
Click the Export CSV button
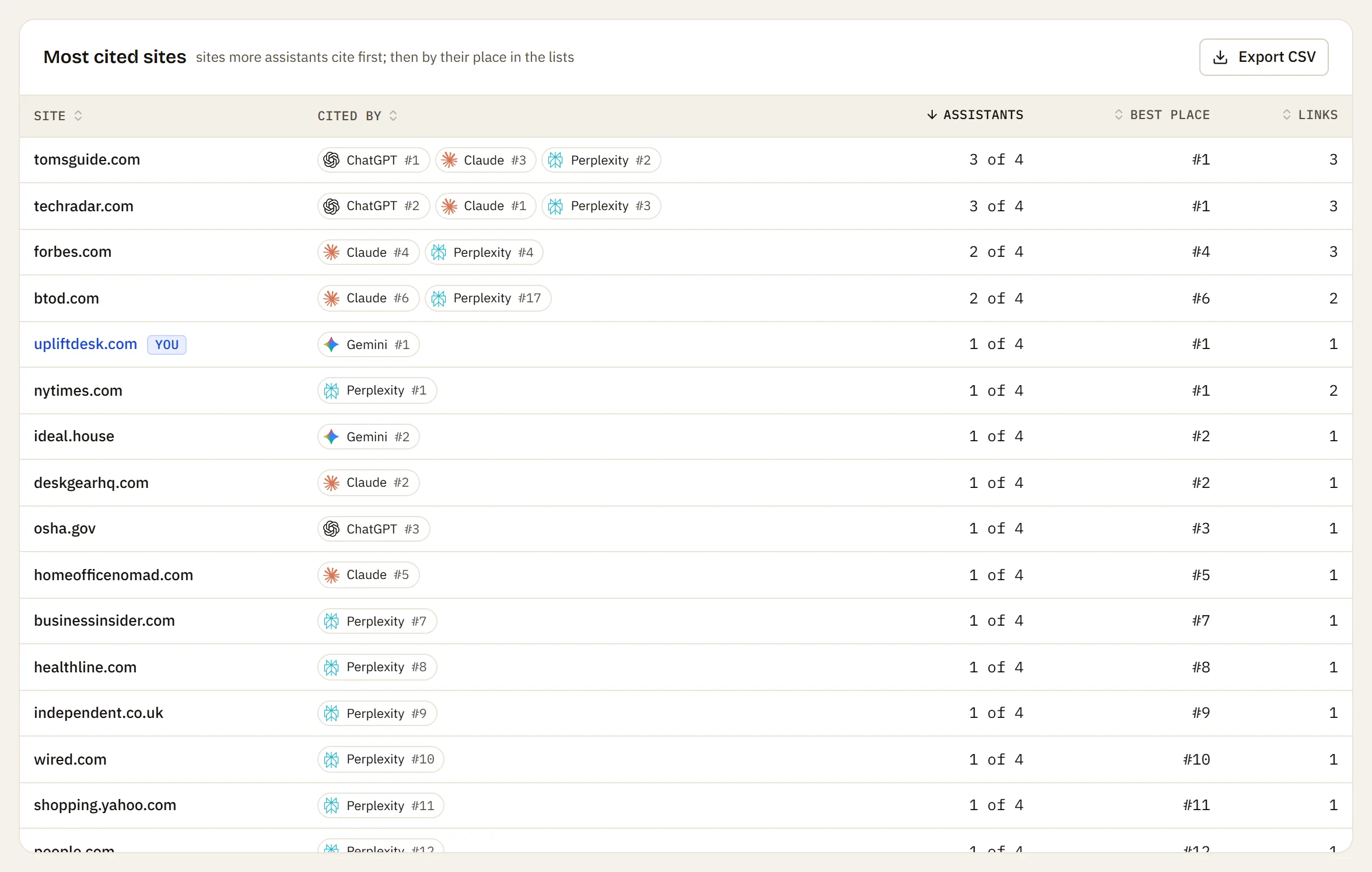(1263, 57)
